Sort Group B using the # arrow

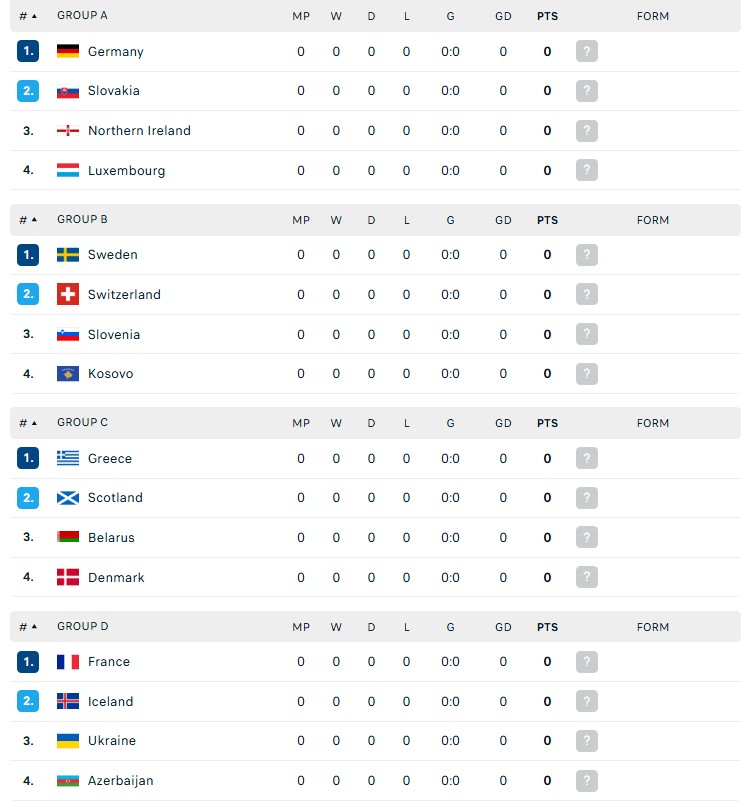(x=34, y=220)
